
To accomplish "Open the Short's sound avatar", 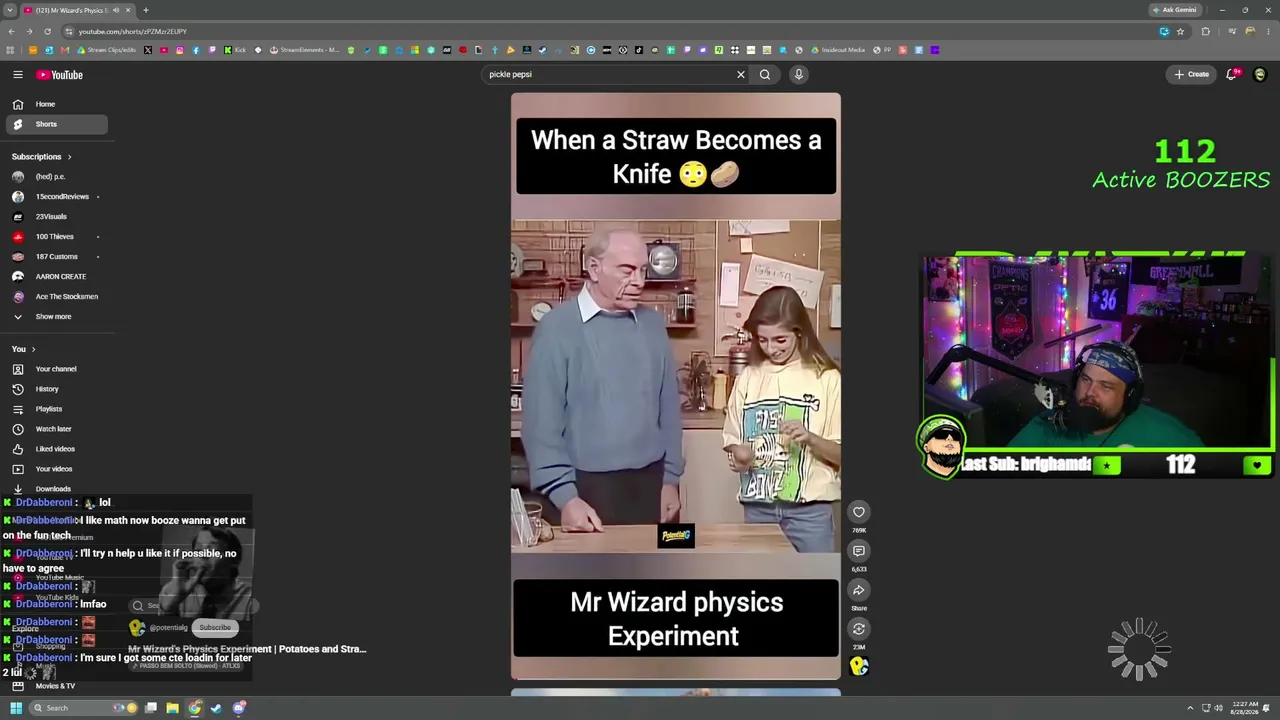I will click(859, 666).
